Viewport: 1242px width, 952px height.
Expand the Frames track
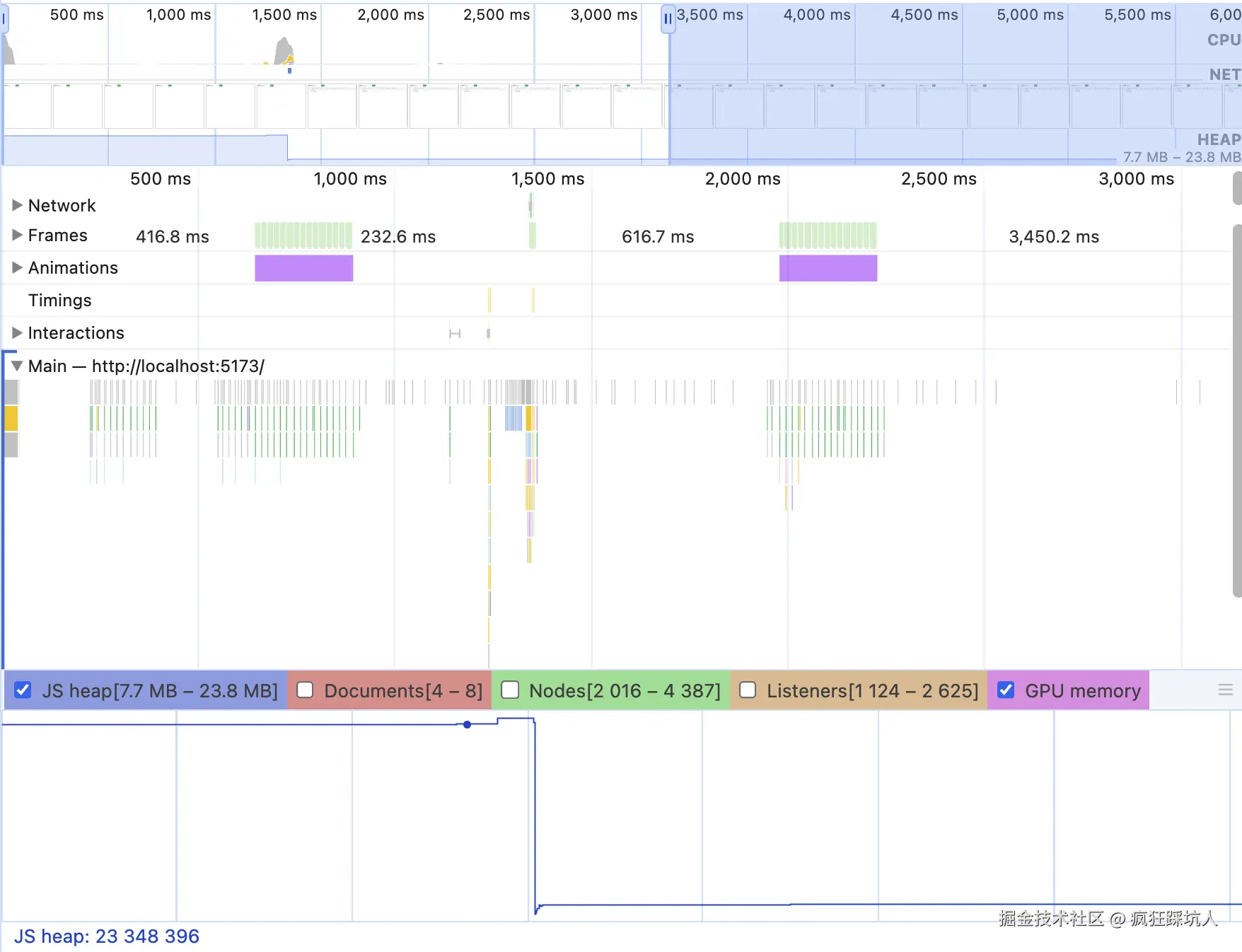(17, 235)
